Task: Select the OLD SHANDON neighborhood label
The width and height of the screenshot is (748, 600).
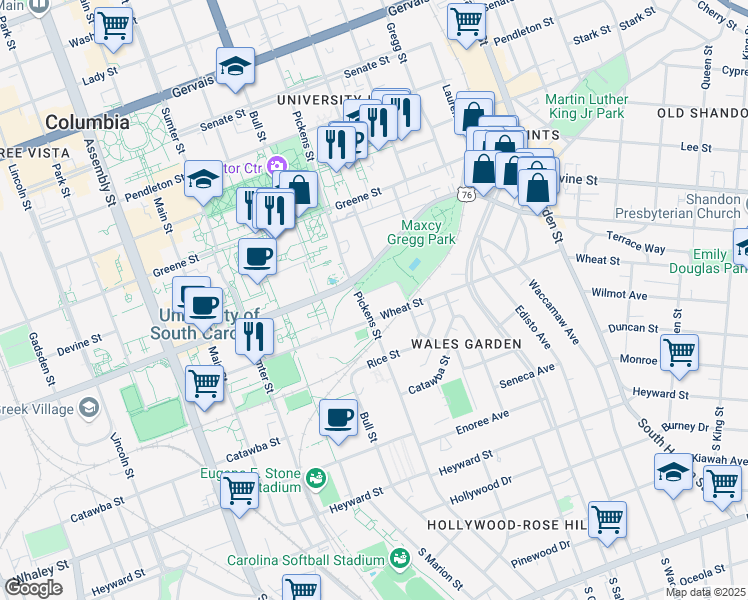Action: coord(702,113)
